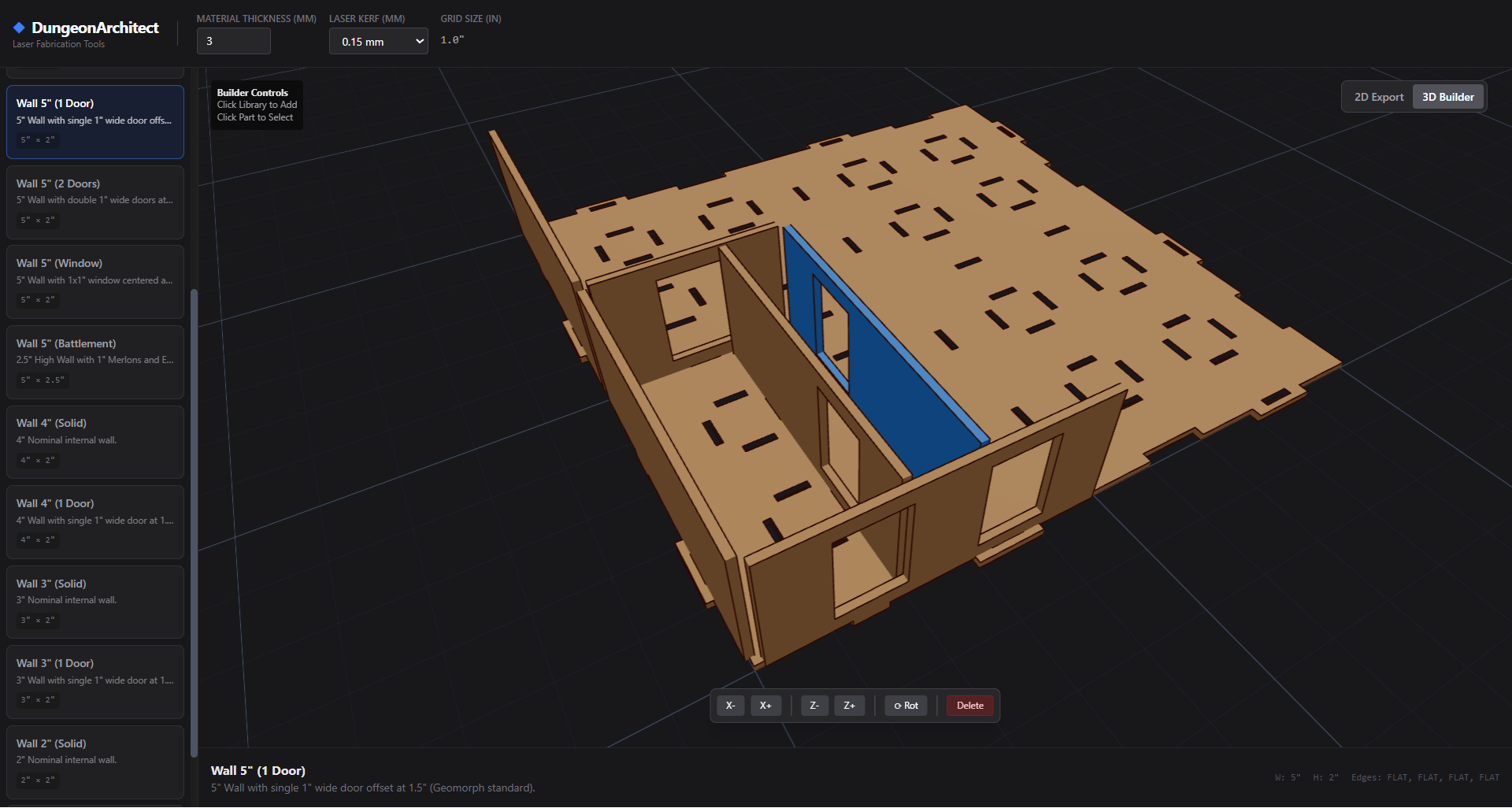Click the Builder Controls info box
This screenshot has width=1512, height=808.
pyautogui.click(x=257, y=105)
